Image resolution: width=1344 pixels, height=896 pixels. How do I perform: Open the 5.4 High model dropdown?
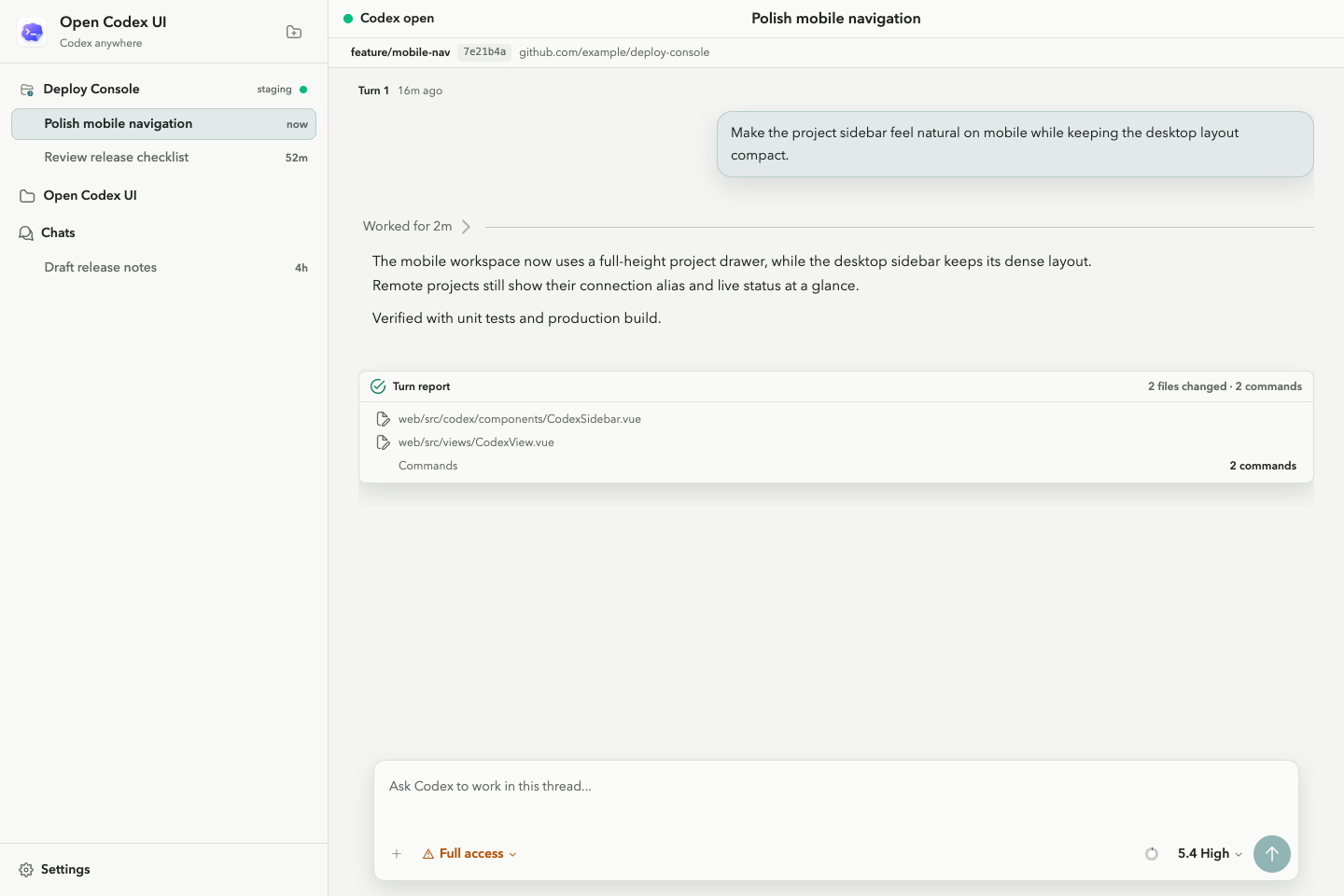(1210, 854)
